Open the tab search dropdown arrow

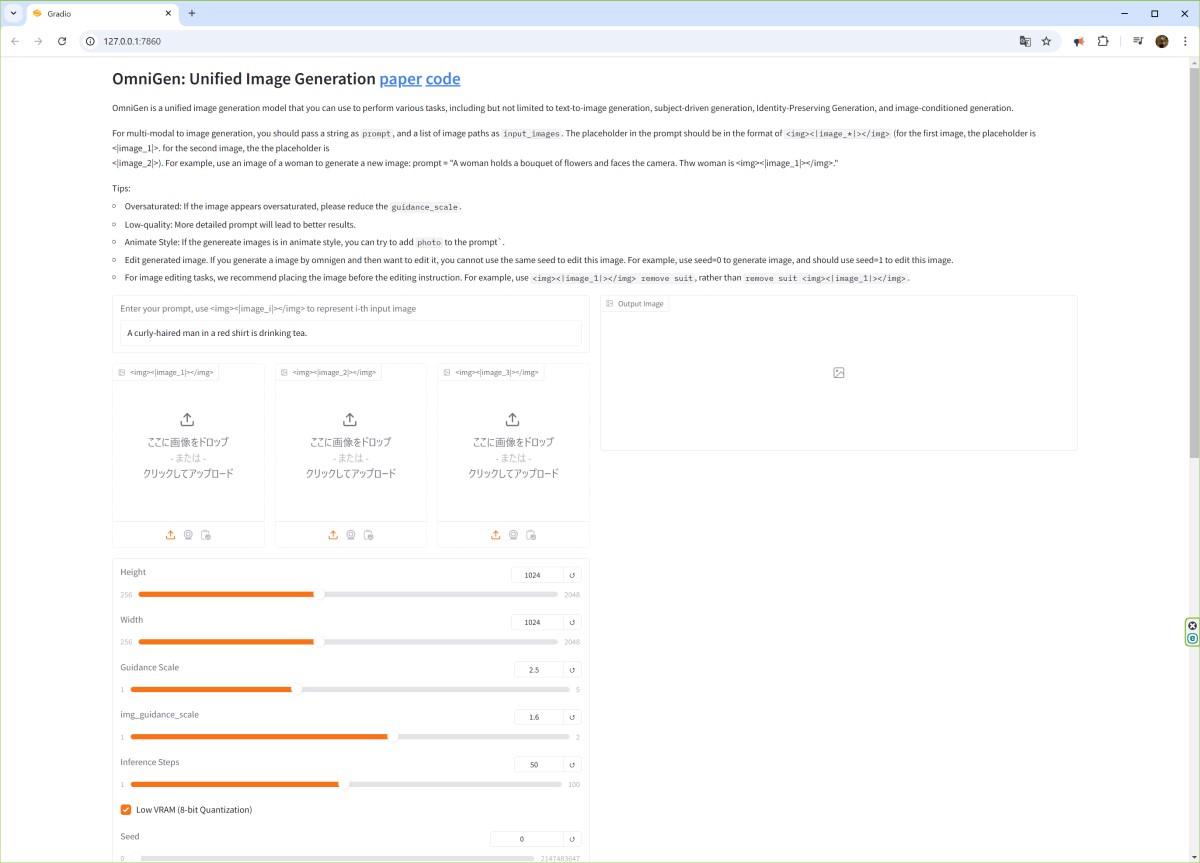[x=13, y=13]
